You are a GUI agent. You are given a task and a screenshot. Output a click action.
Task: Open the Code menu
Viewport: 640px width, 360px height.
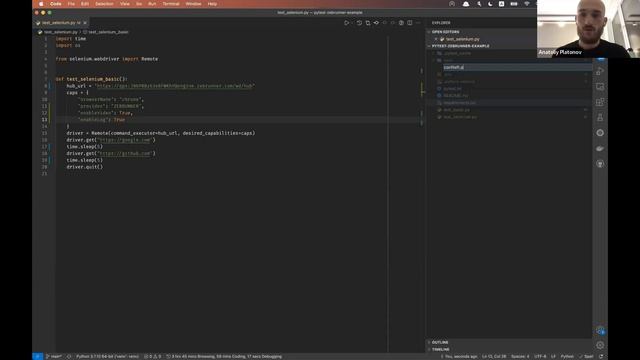coord(56,4)
